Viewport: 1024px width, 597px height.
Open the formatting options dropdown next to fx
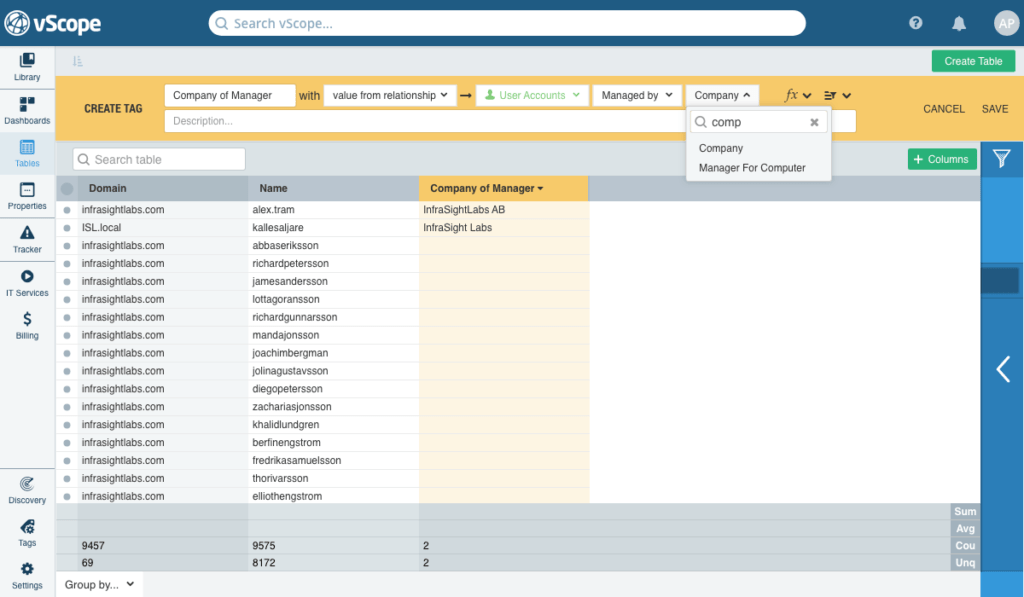837,95
